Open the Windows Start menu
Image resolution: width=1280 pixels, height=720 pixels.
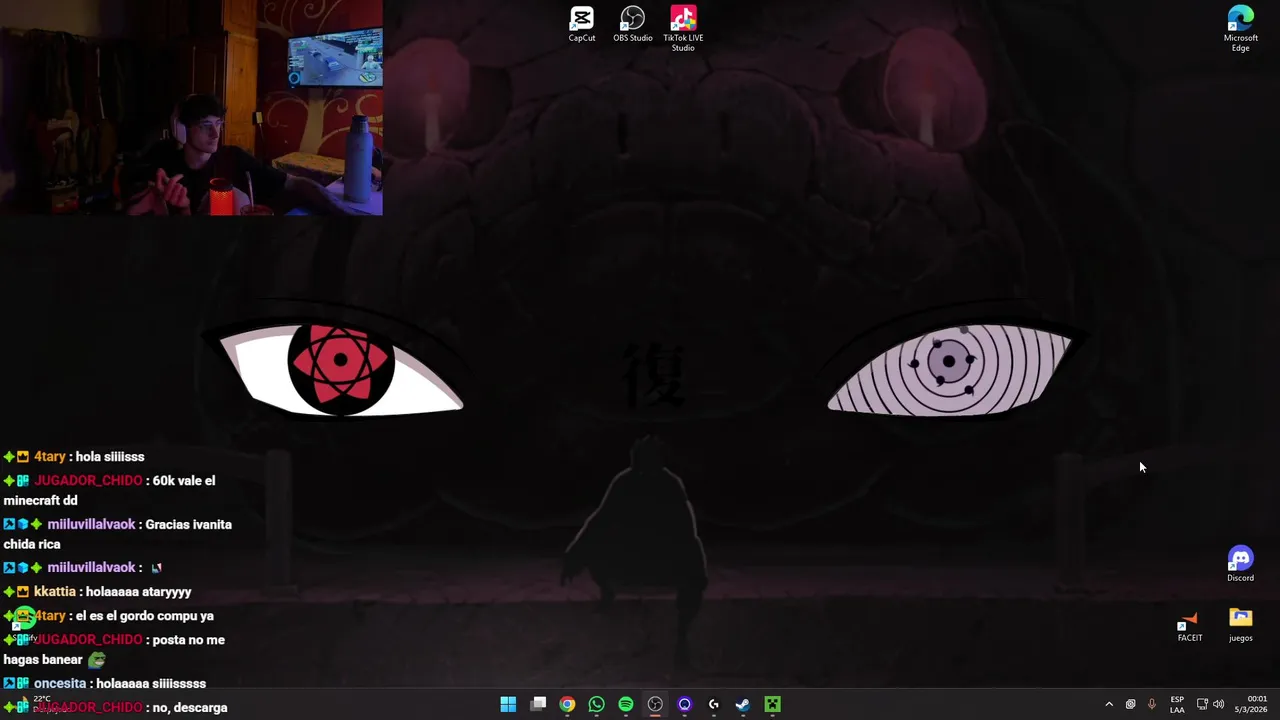coord(508,705)
